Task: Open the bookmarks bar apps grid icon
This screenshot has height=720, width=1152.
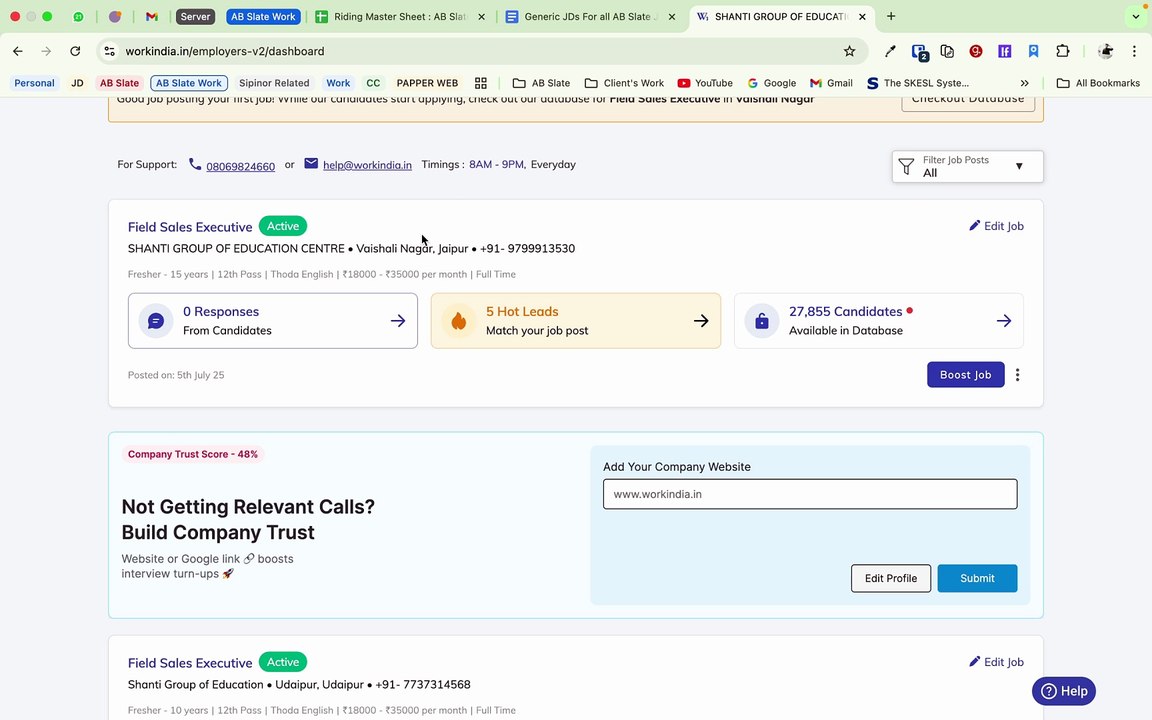Action: pyautogui.click(x=480, y=83)
